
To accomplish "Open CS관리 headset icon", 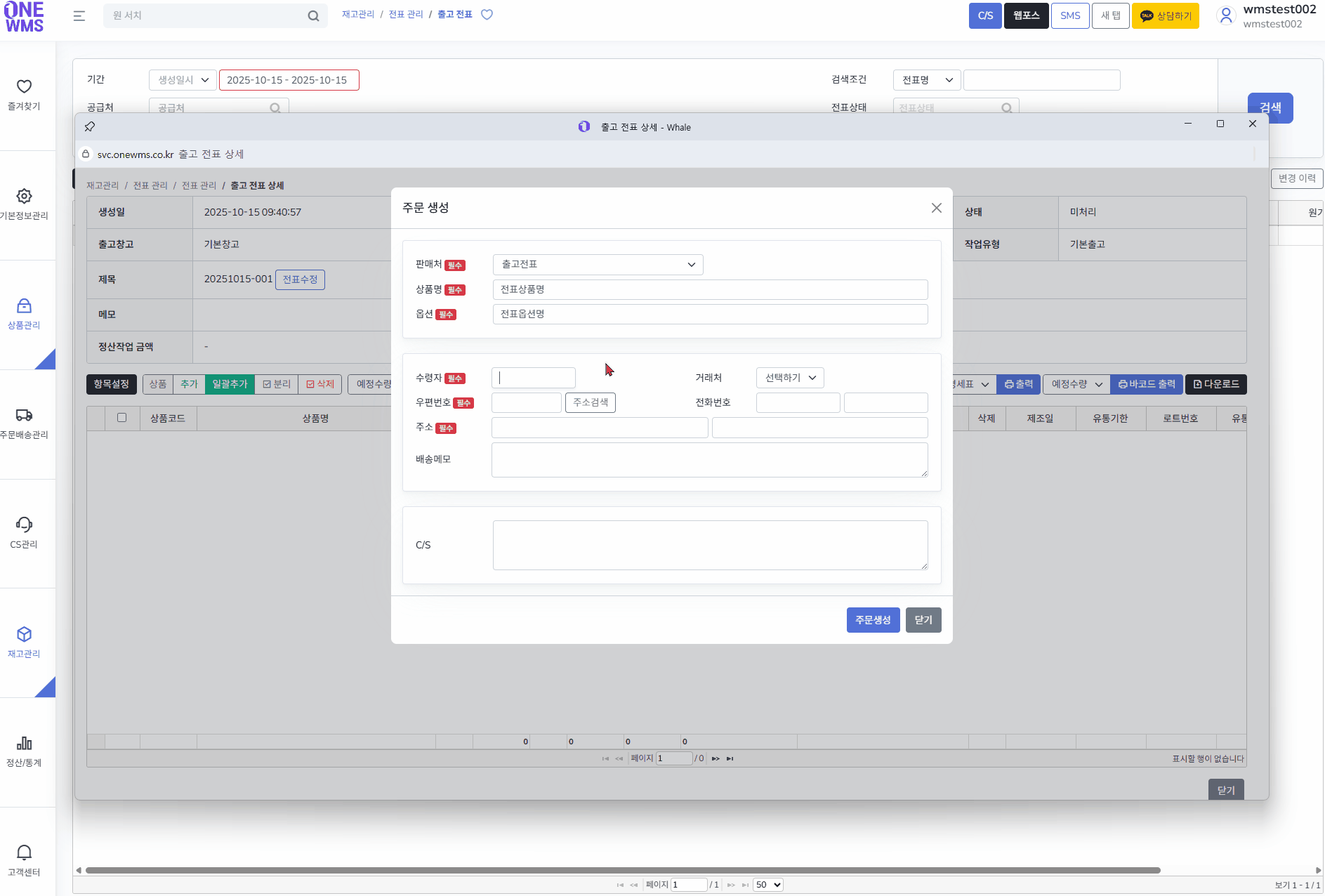I will [x=24, y=525].
